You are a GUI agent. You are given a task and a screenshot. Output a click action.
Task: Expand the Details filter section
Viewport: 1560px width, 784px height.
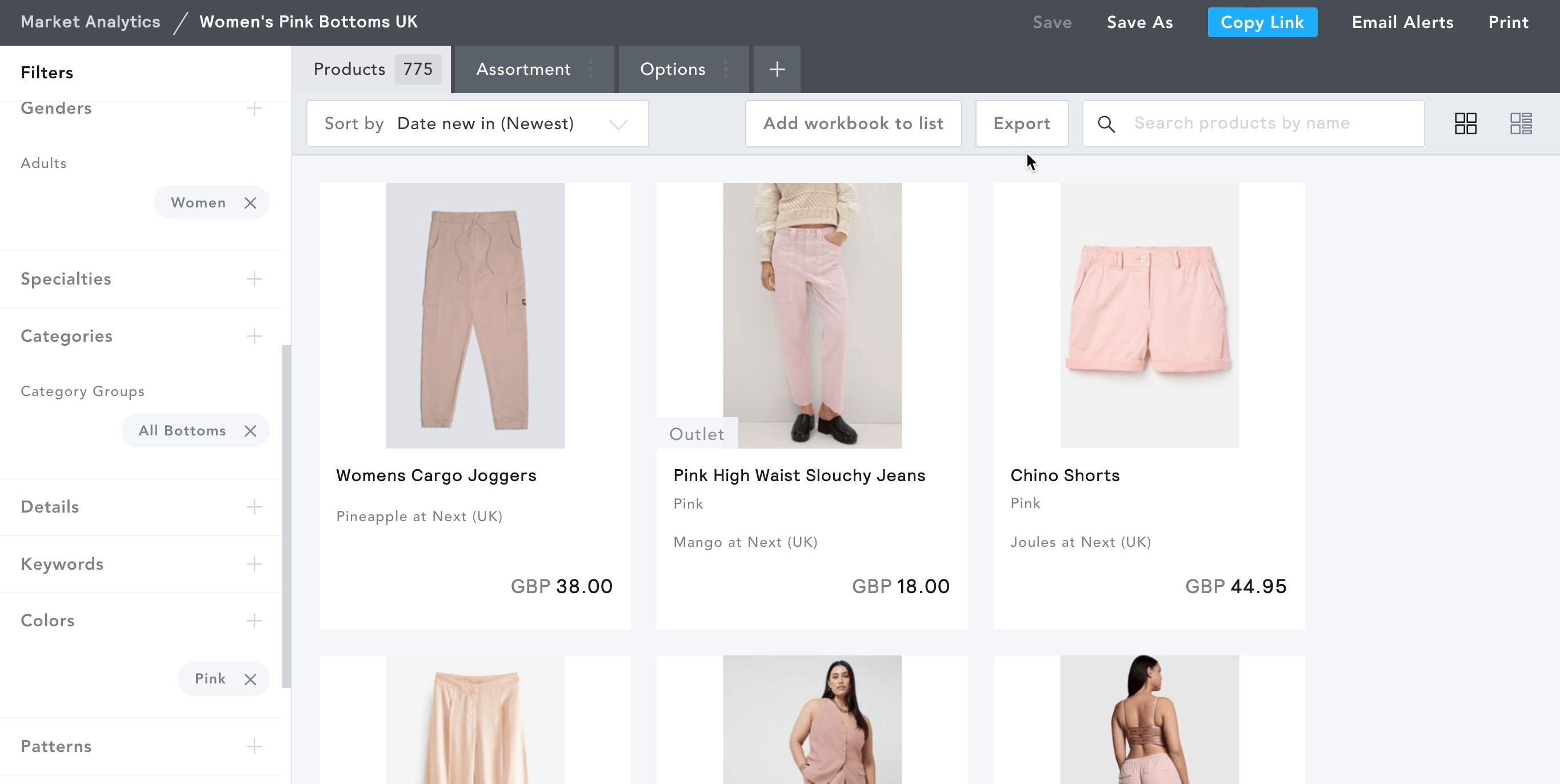[254, 507]
